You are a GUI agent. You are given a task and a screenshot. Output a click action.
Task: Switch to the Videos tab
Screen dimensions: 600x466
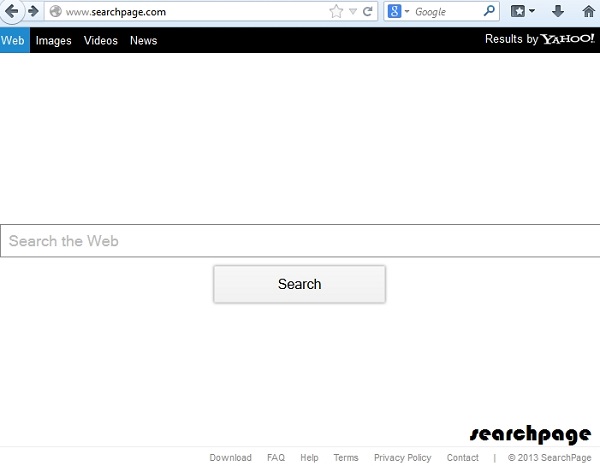[x=100, y=41]
